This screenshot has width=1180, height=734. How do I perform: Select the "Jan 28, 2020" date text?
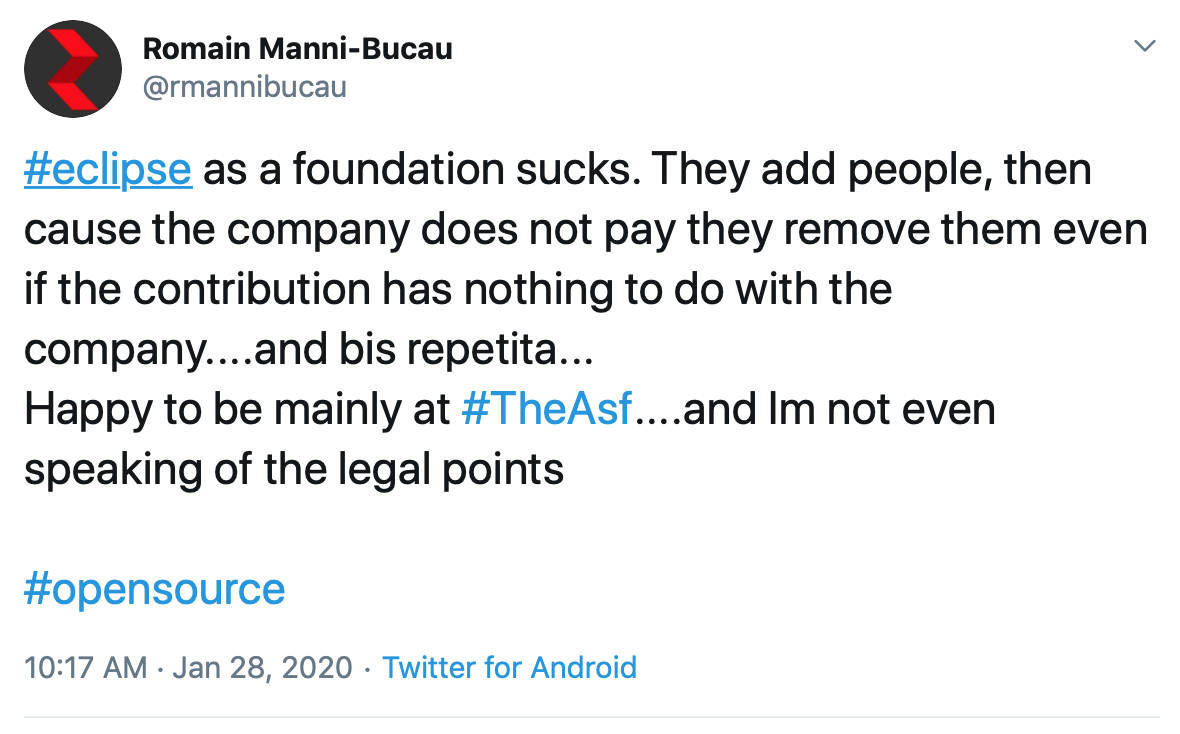262,667
